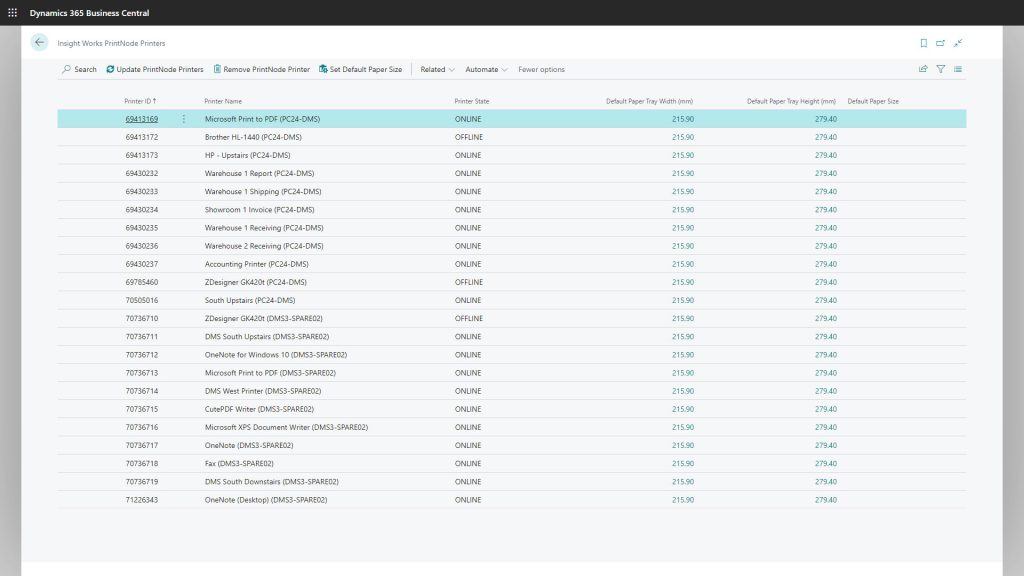Open page in a new window icon
The height and width of the screenshot is (576, 1024).
[x=940, y=43]
